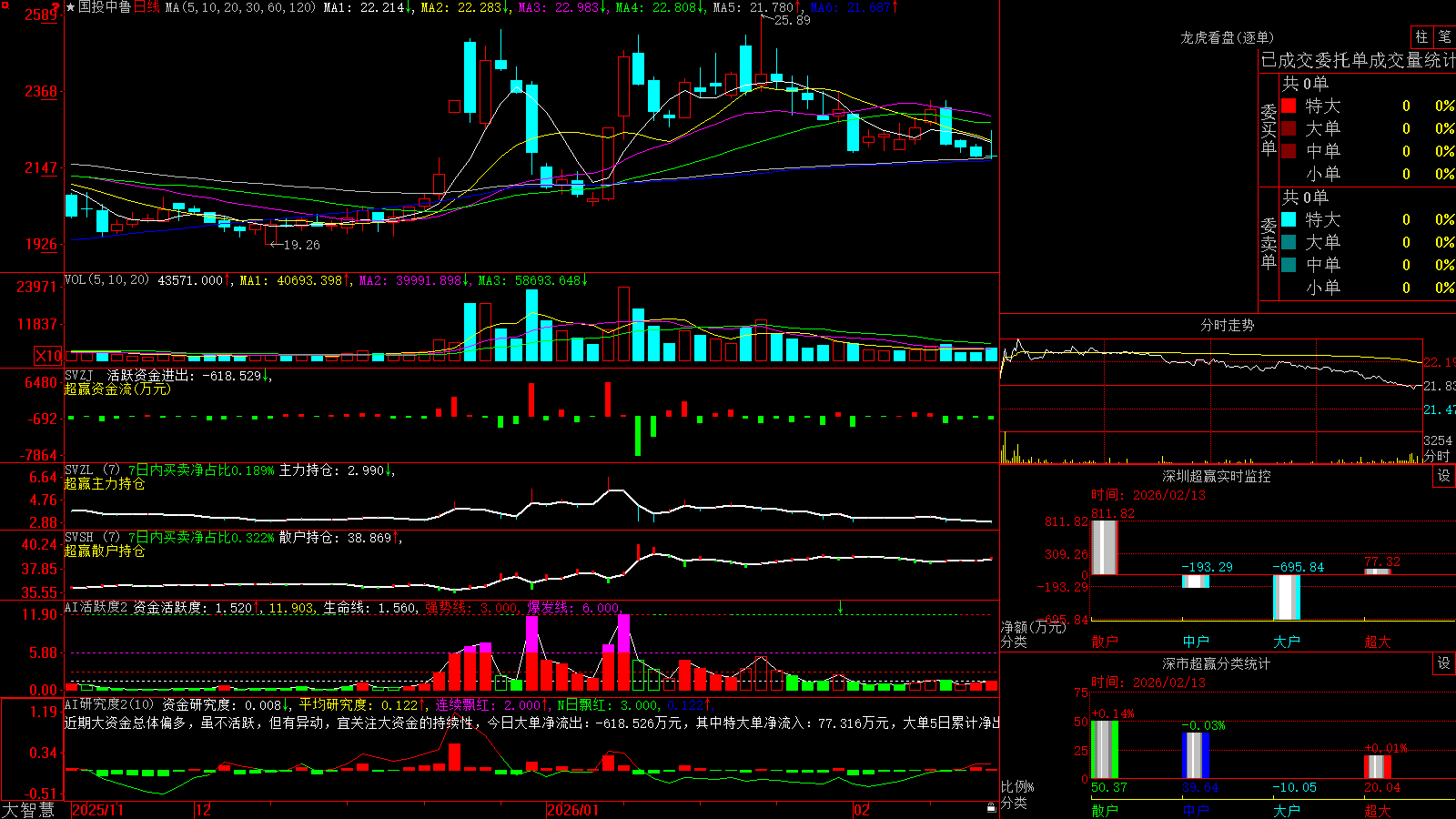
Task: Click green down arrow in AI活跃度 panel
Action: (840, 607)
